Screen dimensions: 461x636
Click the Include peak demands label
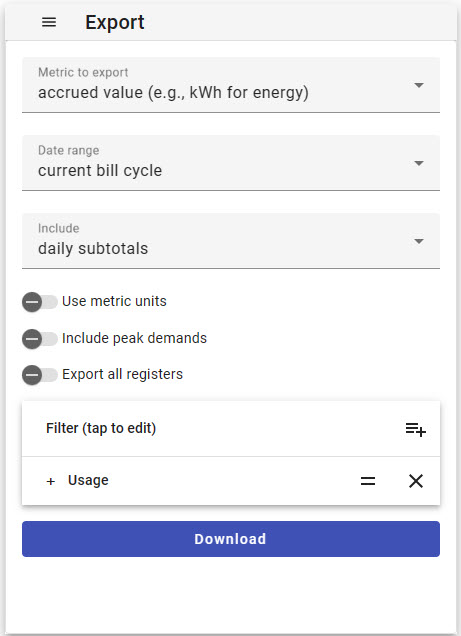tap(134, 338)
